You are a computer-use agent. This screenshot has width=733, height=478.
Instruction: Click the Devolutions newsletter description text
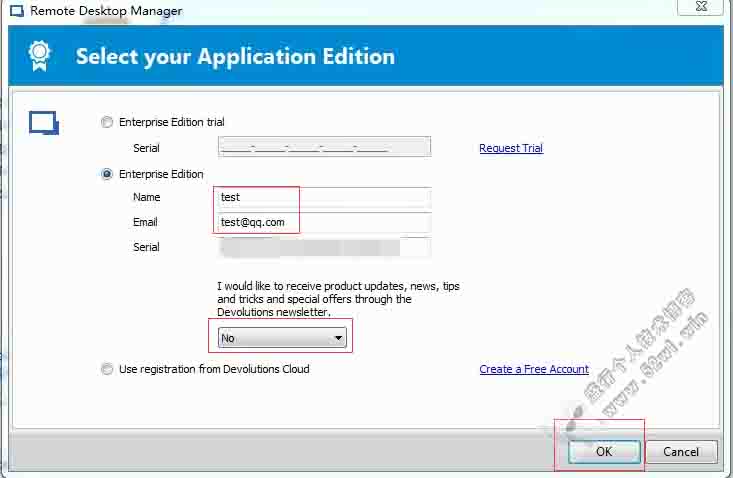338,299
